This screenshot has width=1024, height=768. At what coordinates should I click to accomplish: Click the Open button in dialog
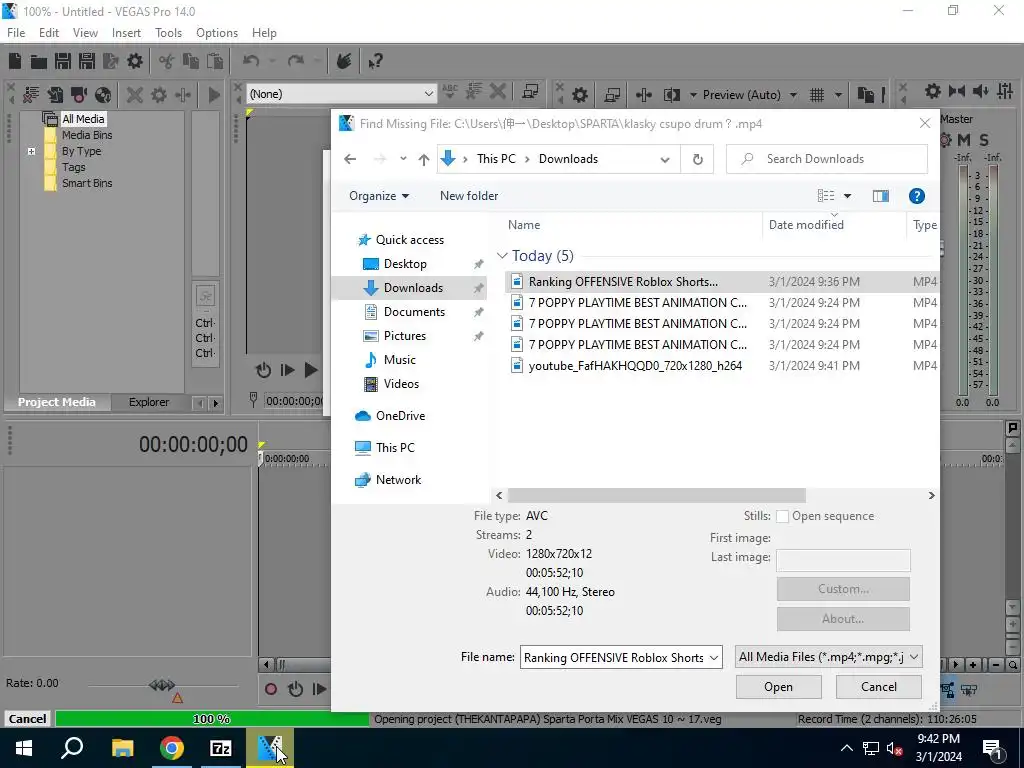tap(778, 687)
